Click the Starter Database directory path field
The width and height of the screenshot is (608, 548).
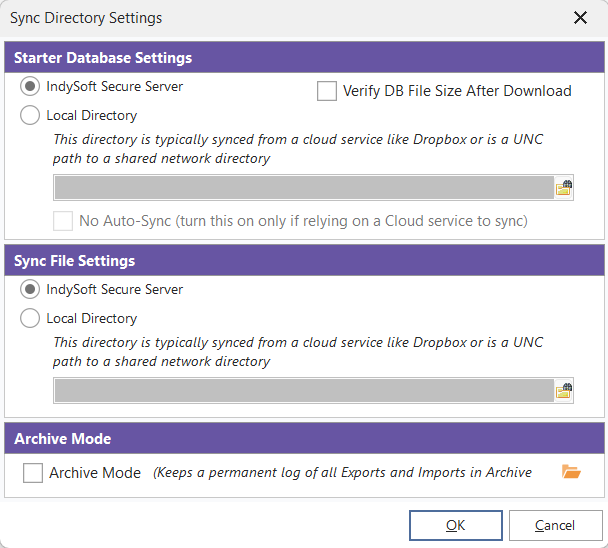coord(303,188)
